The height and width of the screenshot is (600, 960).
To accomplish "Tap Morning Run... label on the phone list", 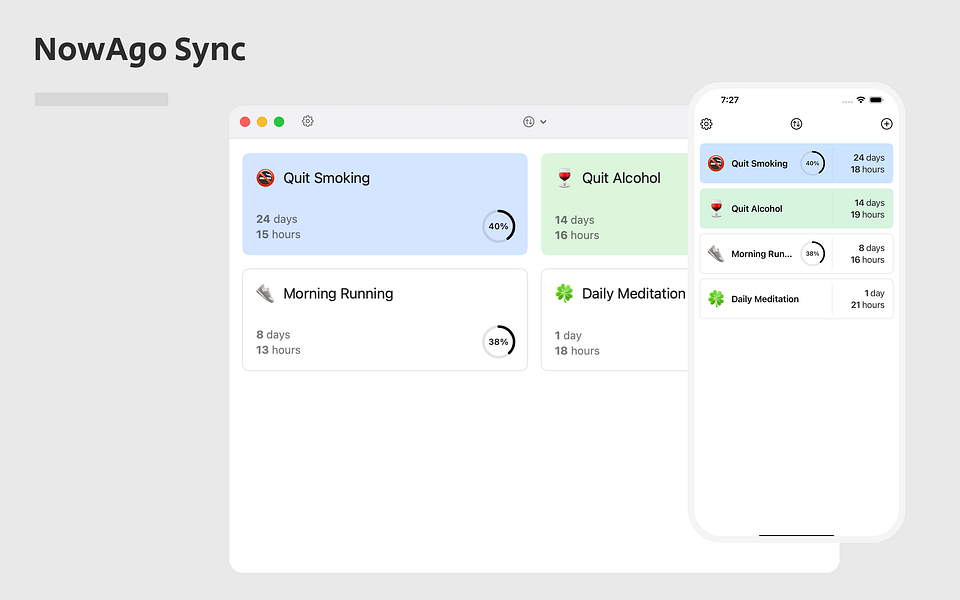I will [x=762, y=254].
